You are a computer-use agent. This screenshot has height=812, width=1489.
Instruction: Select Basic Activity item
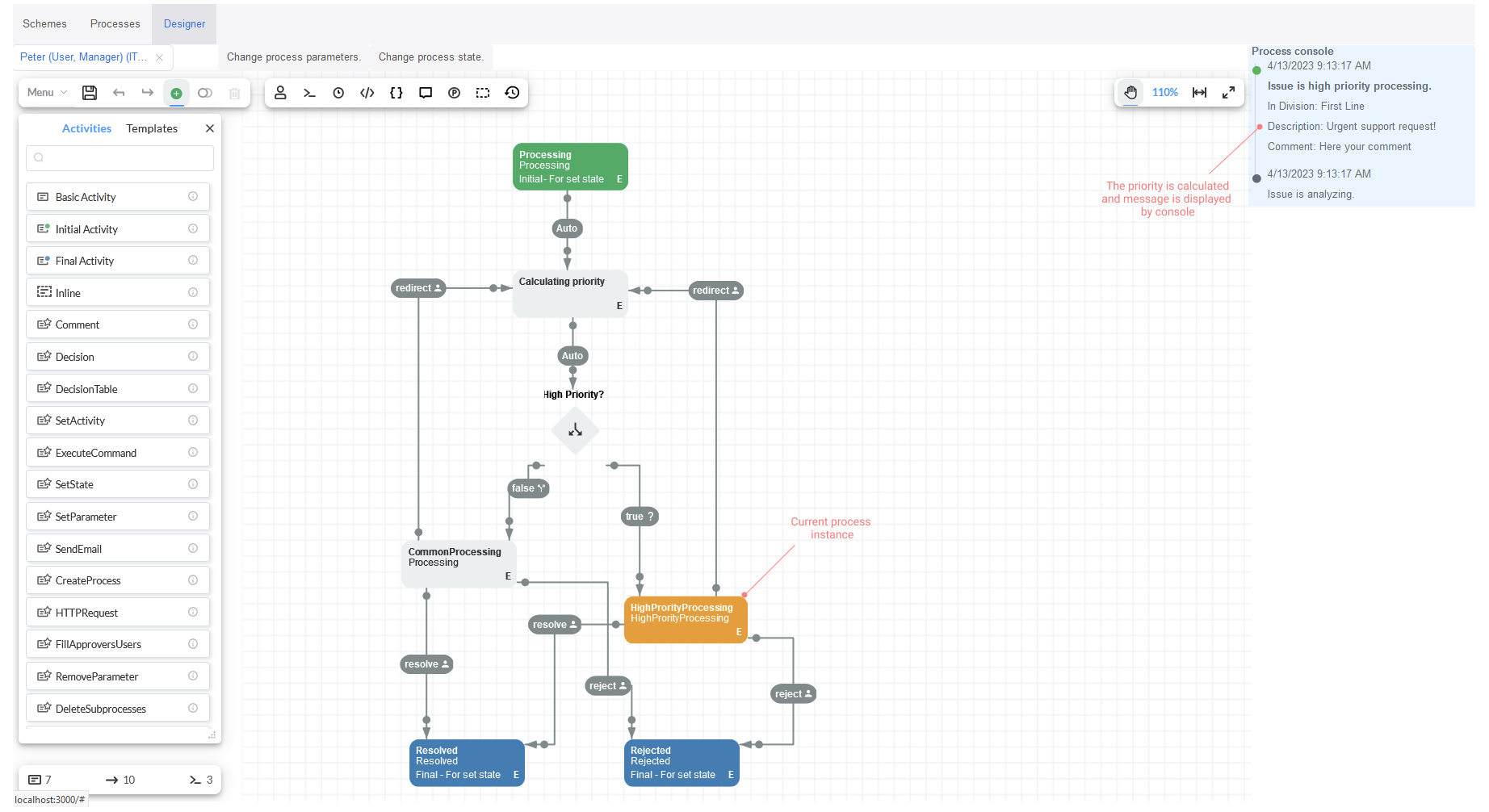click(x=118, y=197)
